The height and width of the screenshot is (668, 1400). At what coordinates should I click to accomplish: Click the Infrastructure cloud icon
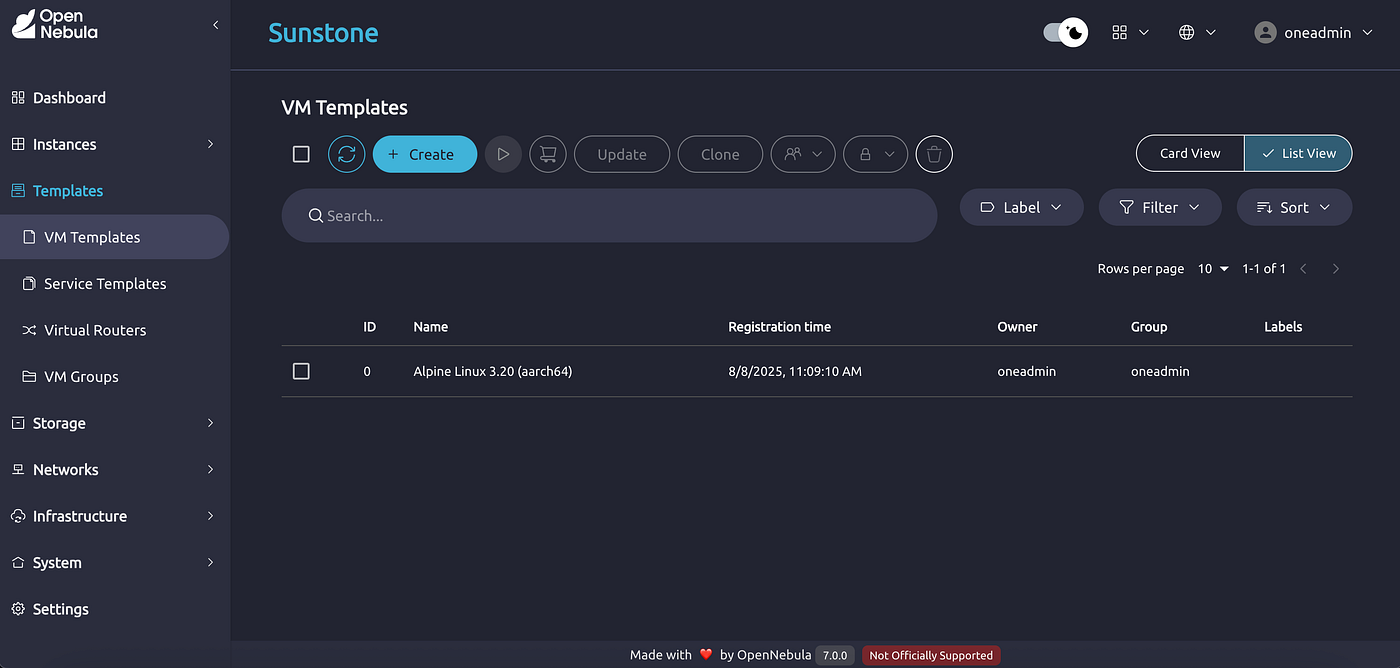(18, 516)
